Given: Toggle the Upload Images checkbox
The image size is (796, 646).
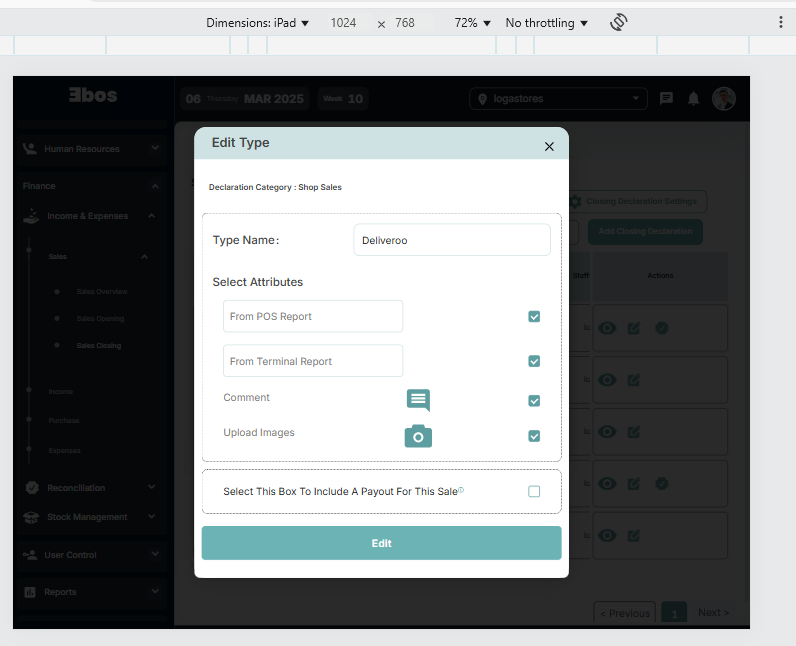Looking at the screenshot, I should tap(534, 436).
